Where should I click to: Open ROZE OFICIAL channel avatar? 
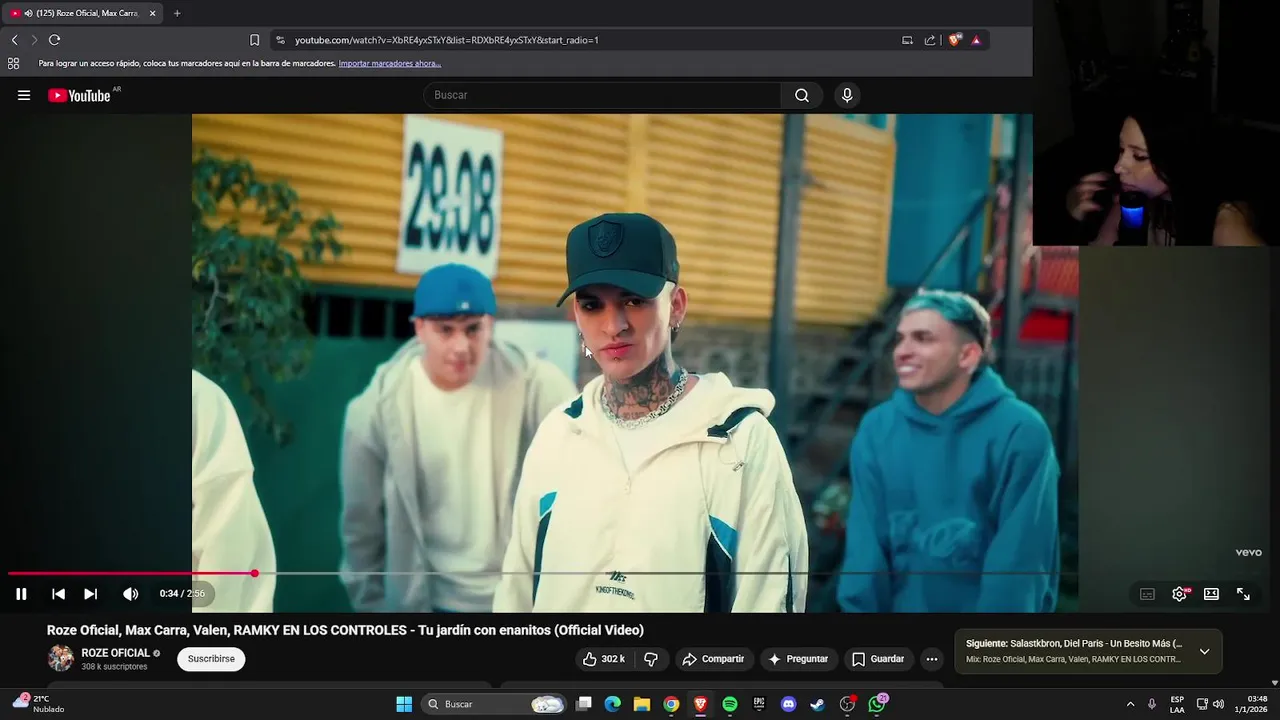[x=61, y=658]
